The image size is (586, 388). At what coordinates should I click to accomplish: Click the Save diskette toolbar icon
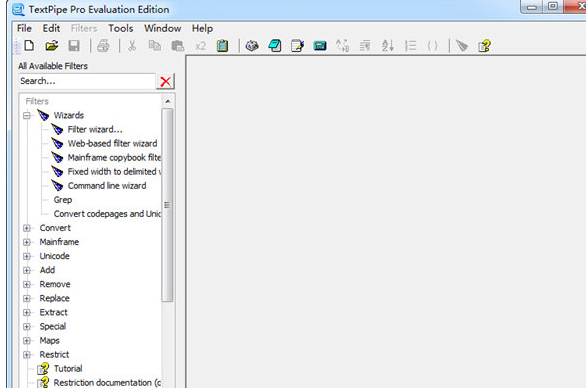[x=74, y=46]
